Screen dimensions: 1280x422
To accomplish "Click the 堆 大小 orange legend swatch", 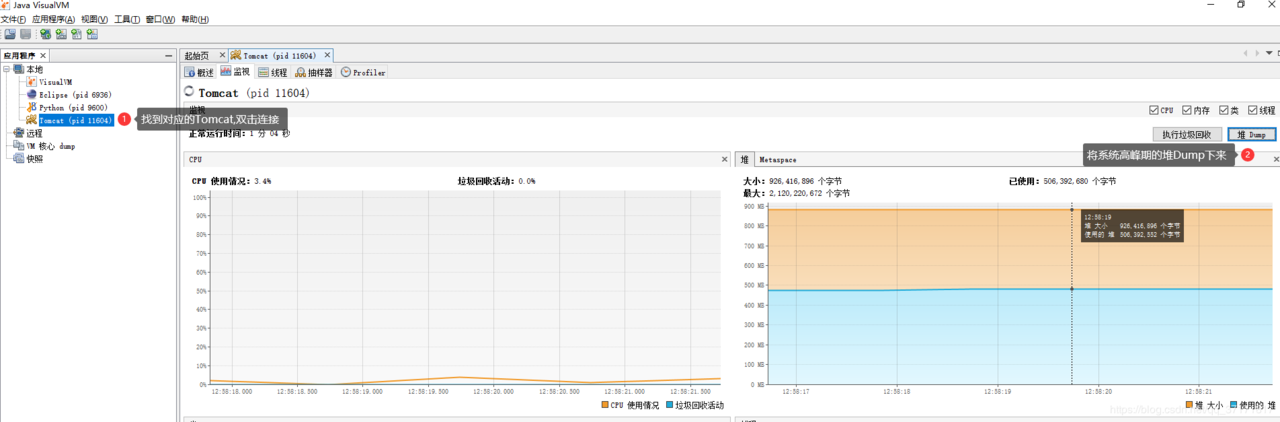I will point(1188,405).
